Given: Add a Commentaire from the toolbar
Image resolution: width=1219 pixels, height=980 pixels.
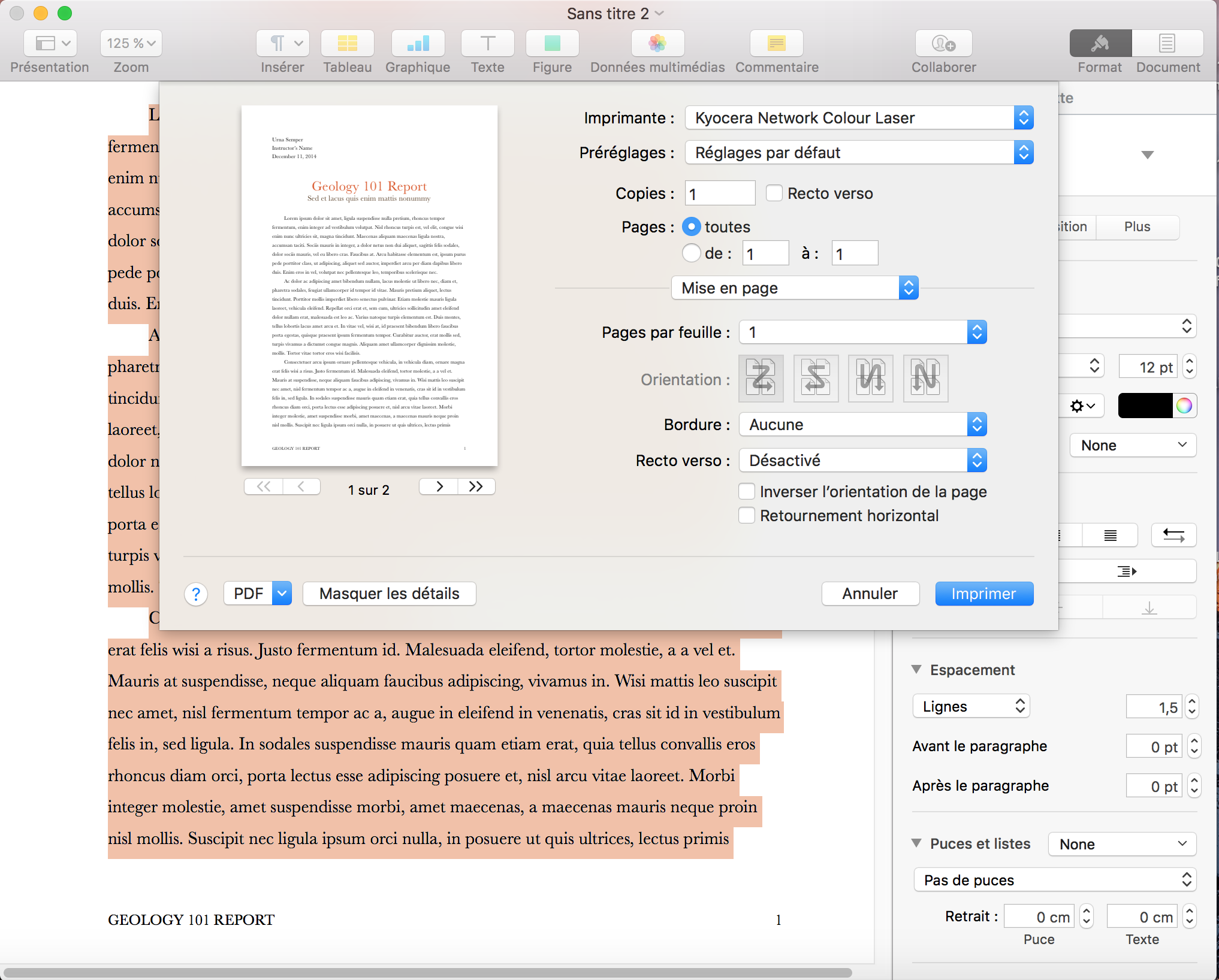Looking at the screenshot, I should [x=777, y=43].
